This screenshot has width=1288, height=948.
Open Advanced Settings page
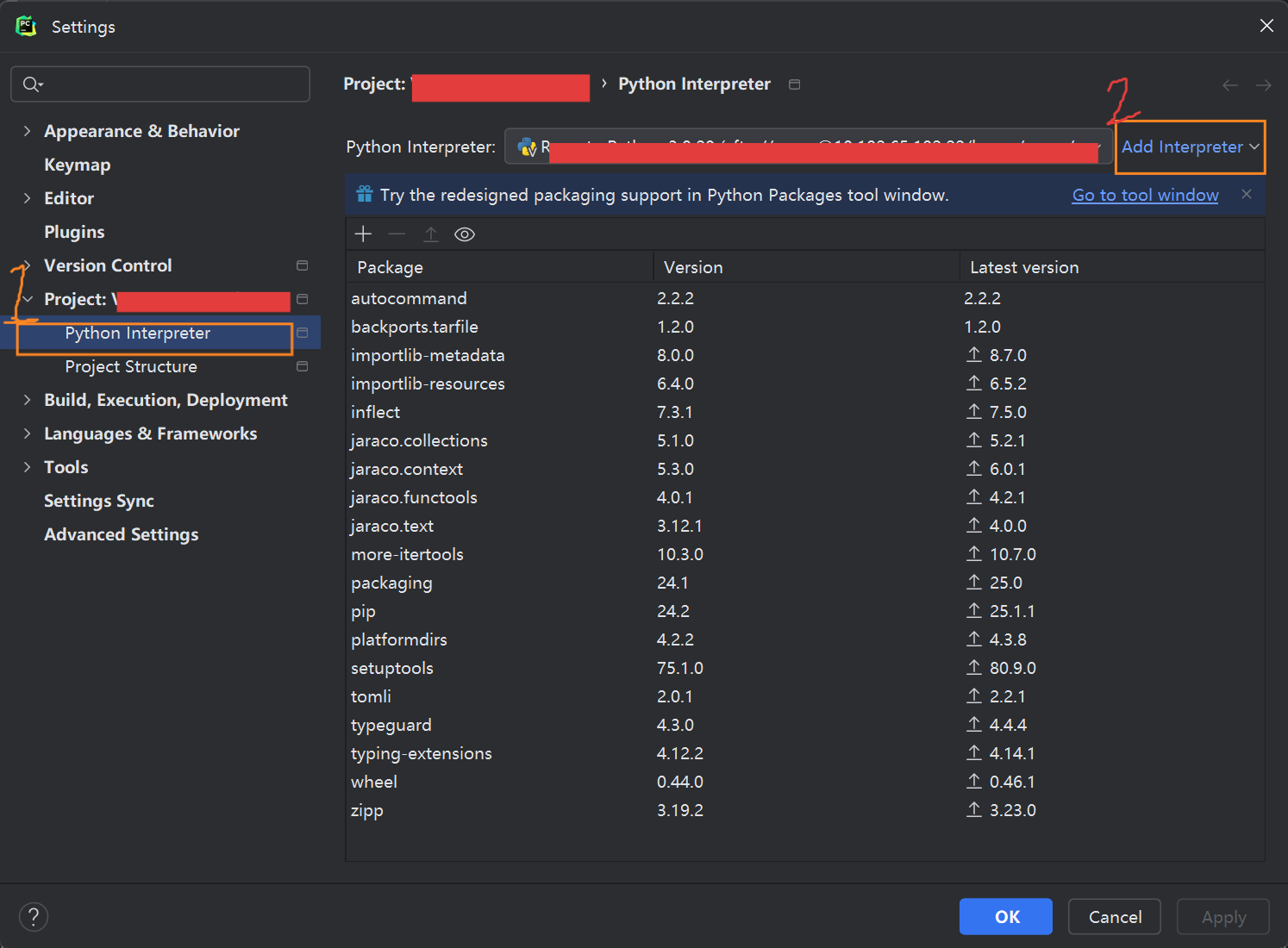click(x=122, y=534)
